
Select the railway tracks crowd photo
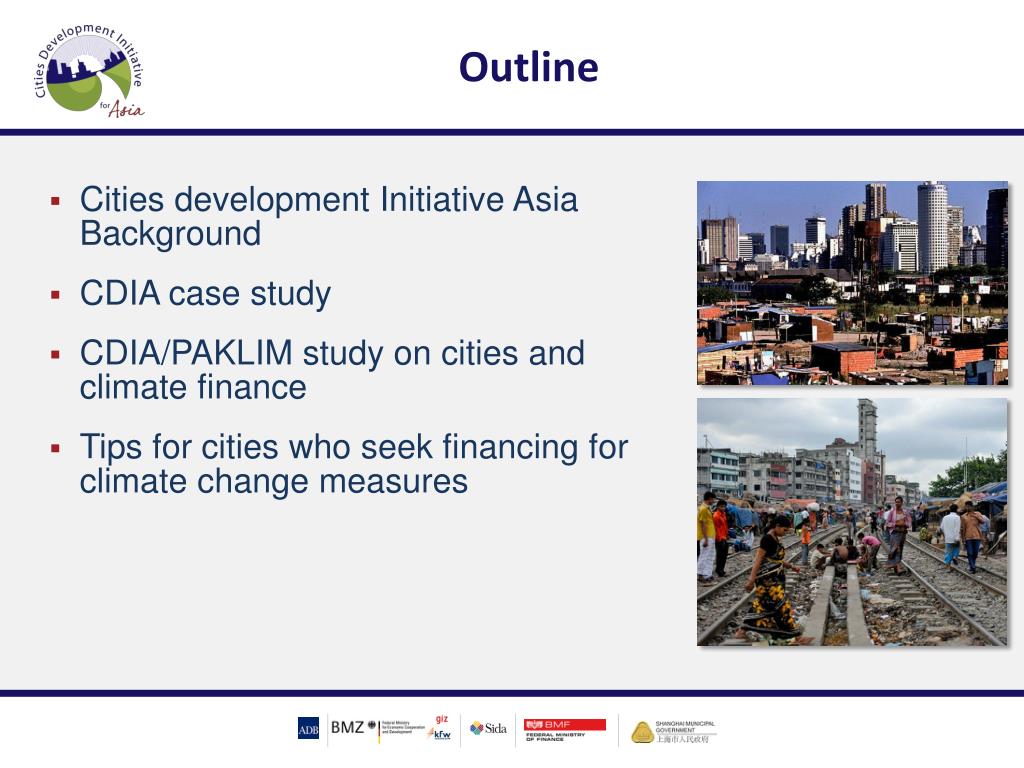tap(852, 522)
